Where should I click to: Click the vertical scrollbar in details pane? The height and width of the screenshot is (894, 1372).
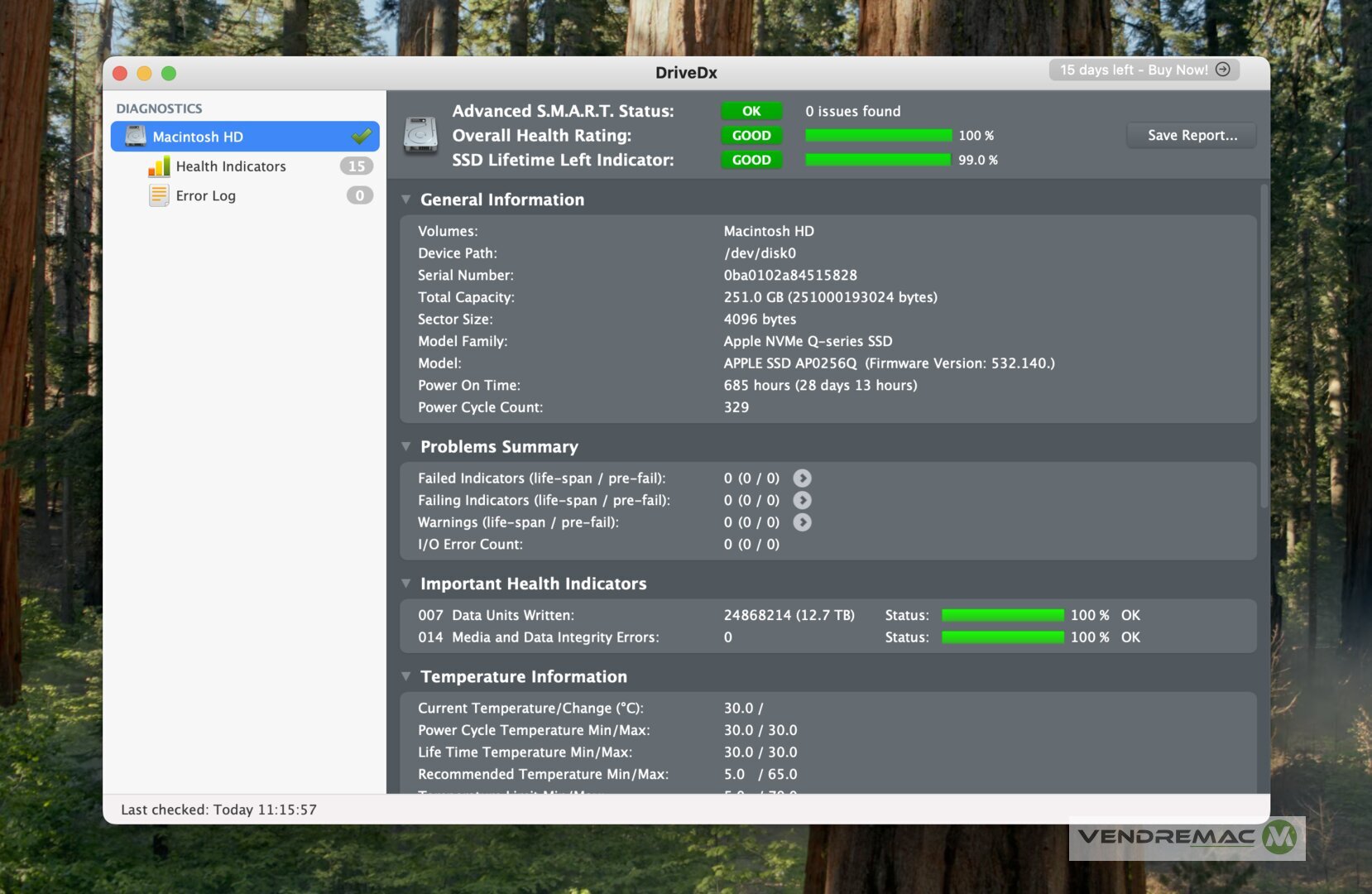tap(1263, 348)
